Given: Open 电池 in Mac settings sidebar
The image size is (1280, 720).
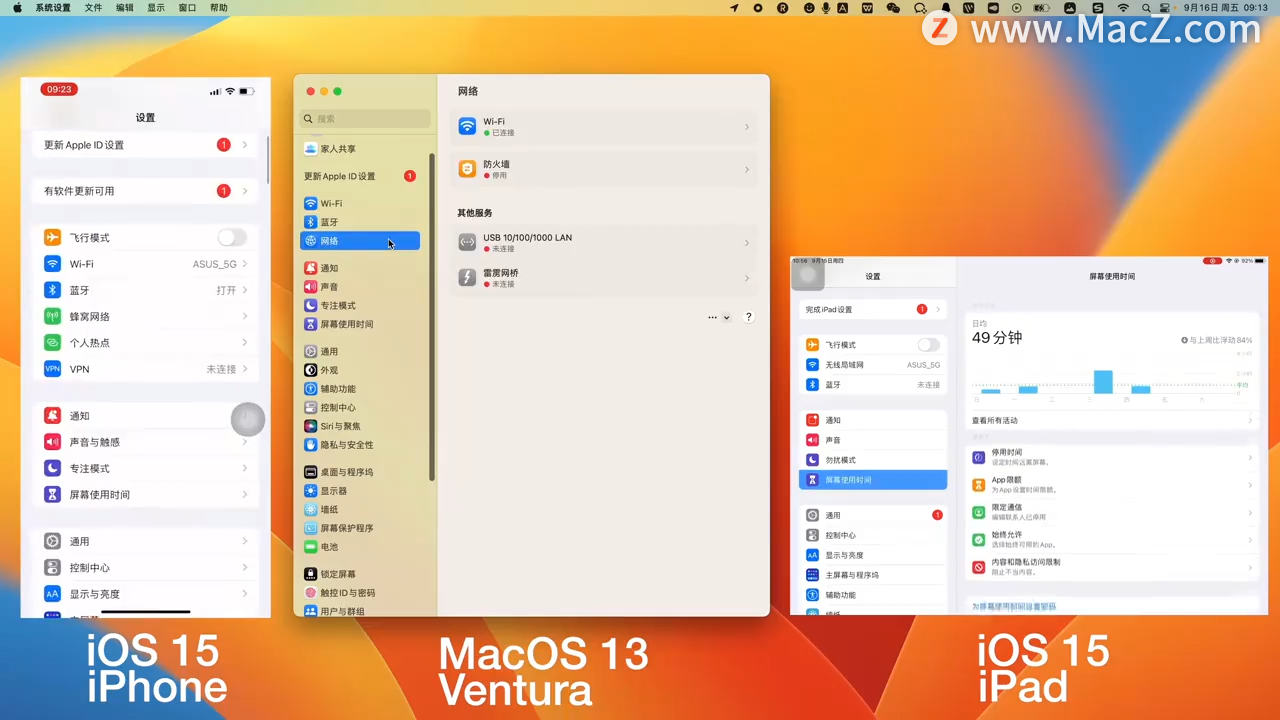Looking at the screenshot, I should click(x=360, y=547).
